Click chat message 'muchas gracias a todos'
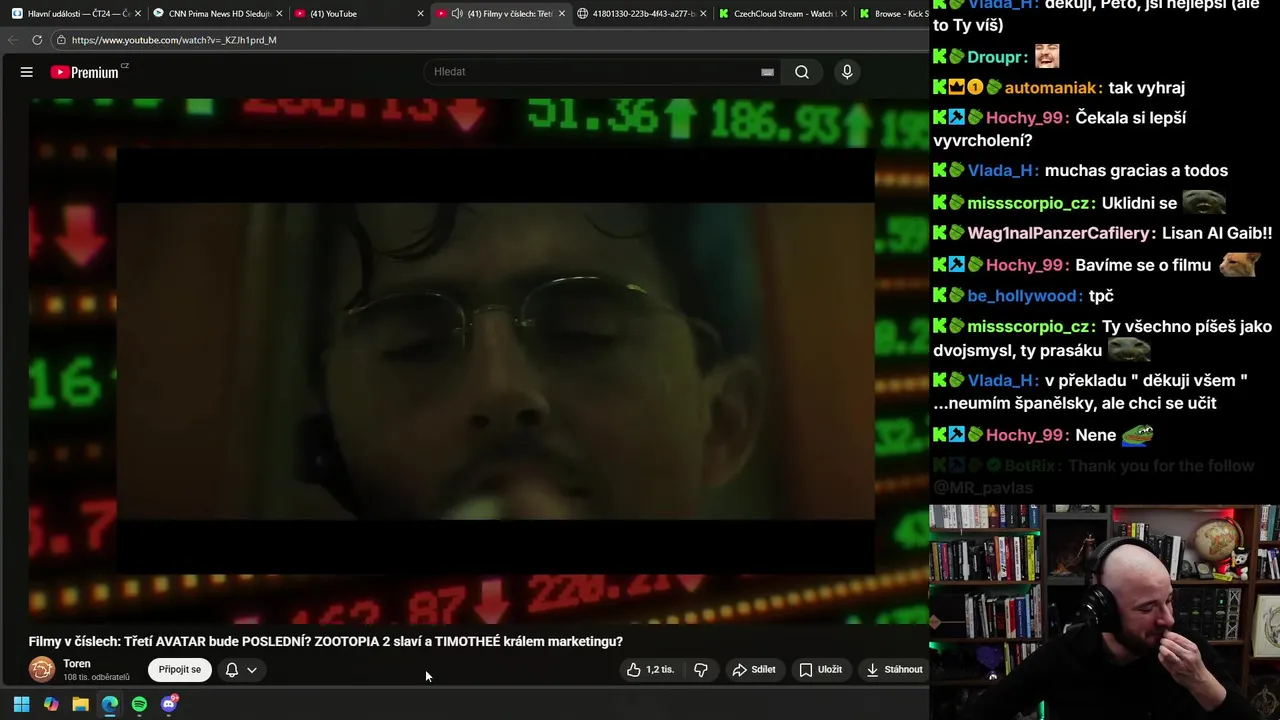The width and height of the screenshot is (1280, 720). [1136, 171]
